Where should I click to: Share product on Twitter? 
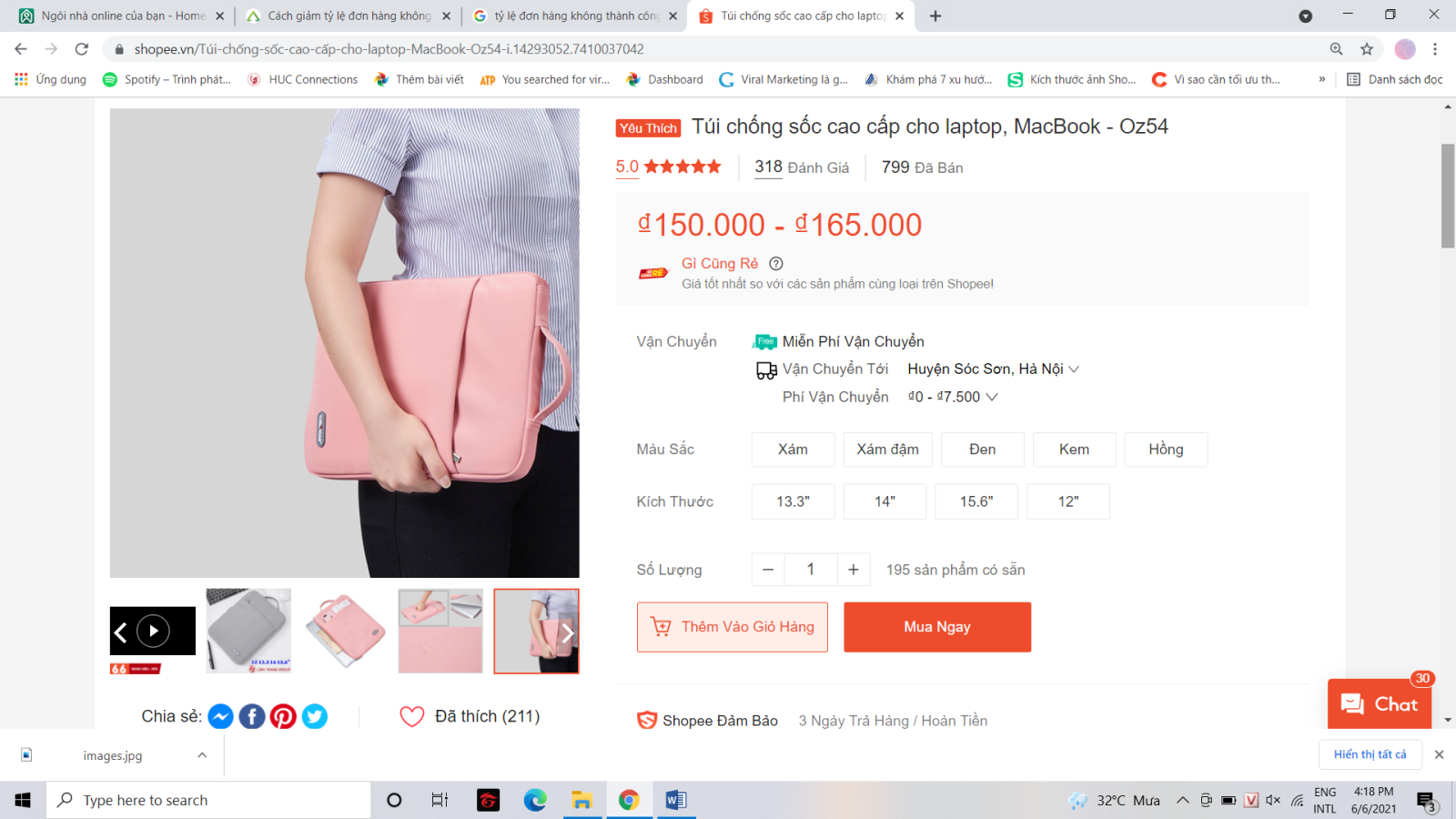315,717
